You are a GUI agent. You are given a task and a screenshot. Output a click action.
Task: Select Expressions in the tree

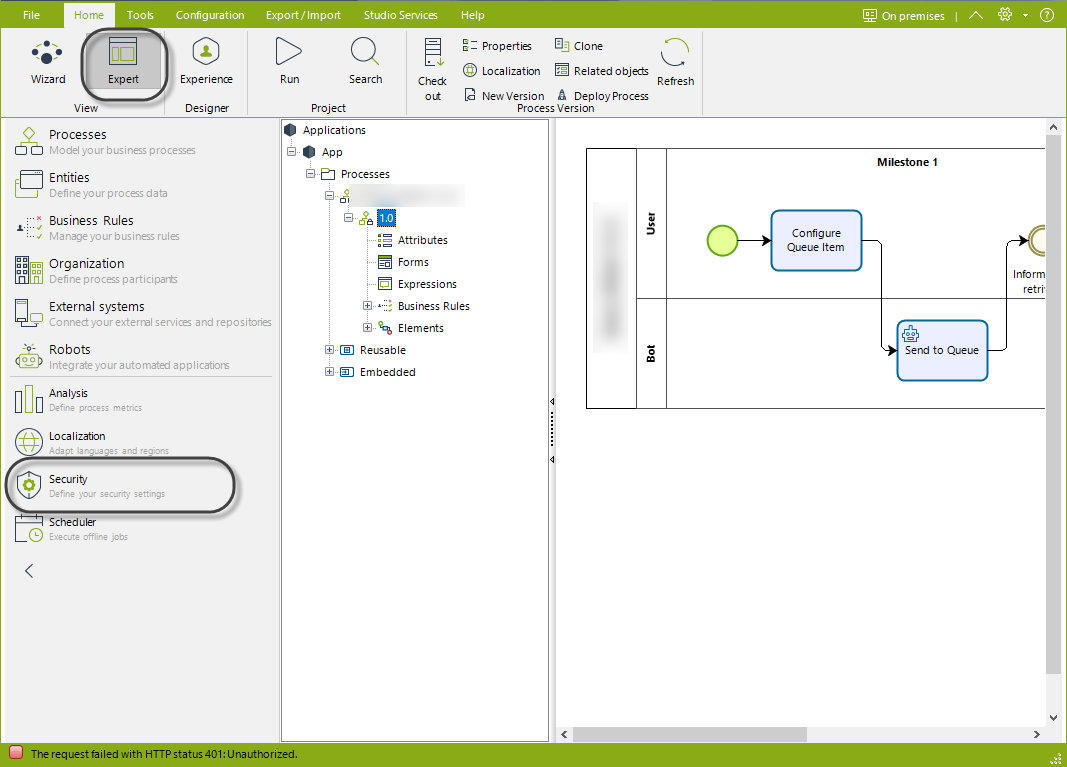[x=427, y=284]
